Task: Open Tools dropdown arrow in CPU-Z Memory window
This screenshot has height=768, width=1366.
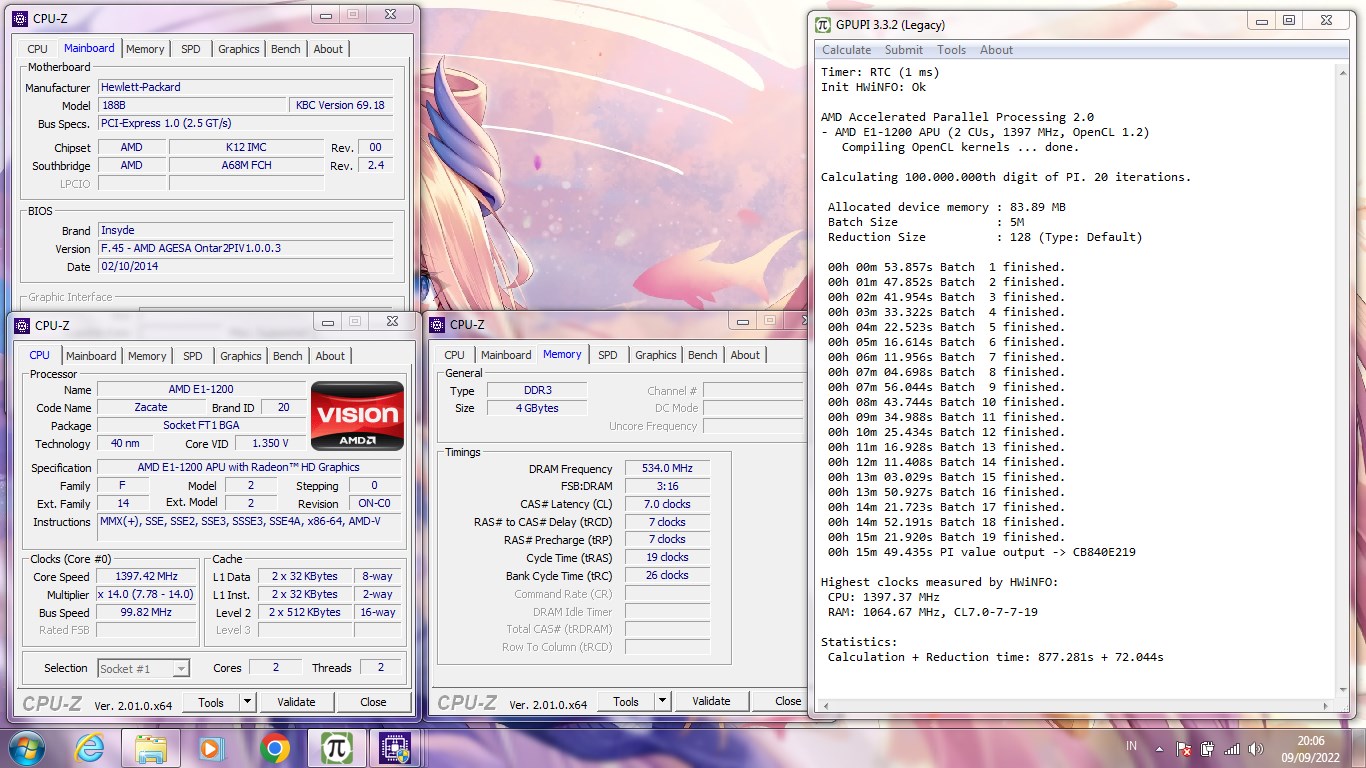Action: [x=662, y=701]
